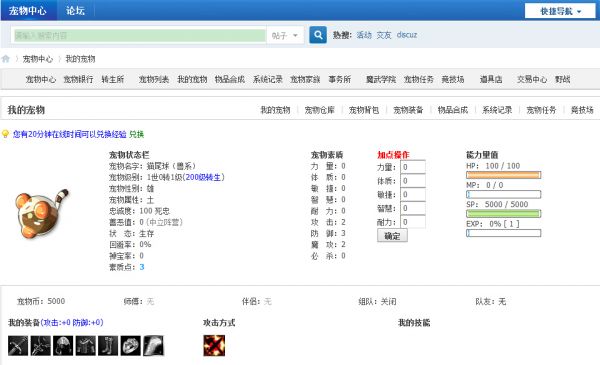Click the light bulb tip icon

point(5,134)
